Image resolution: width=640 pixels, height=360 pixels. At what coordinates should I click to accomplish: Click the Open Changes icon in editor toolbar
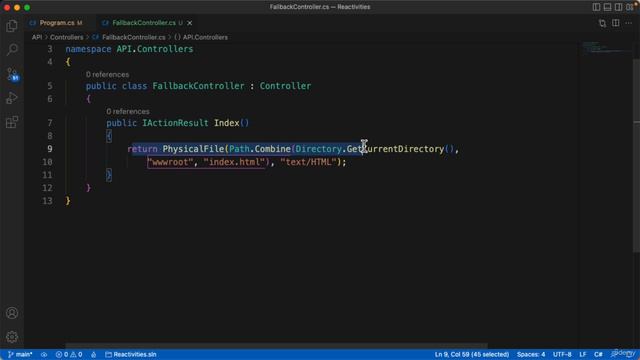[602, 23]
